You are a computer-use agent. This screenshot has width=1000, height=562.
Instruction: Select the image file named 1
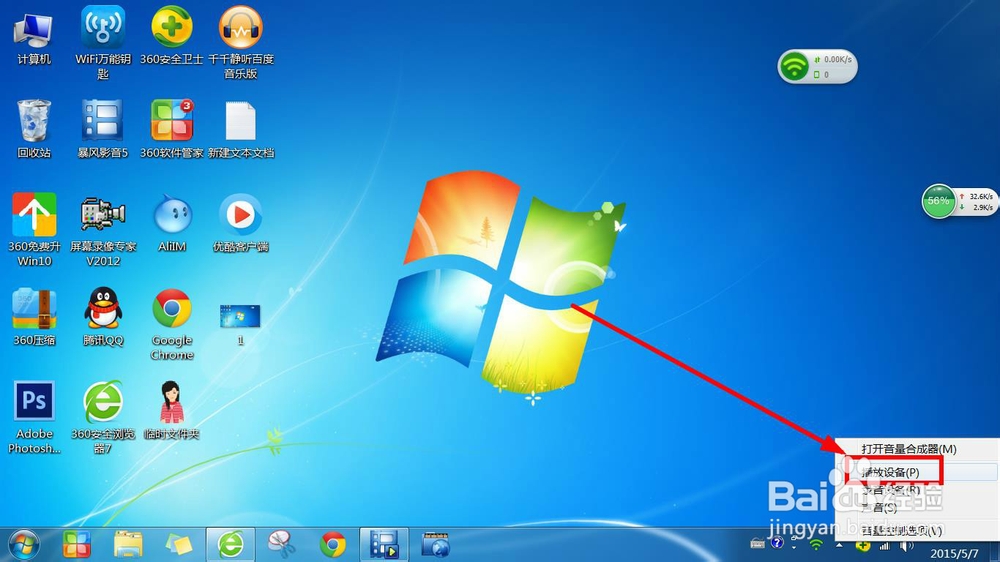(240, 324)
